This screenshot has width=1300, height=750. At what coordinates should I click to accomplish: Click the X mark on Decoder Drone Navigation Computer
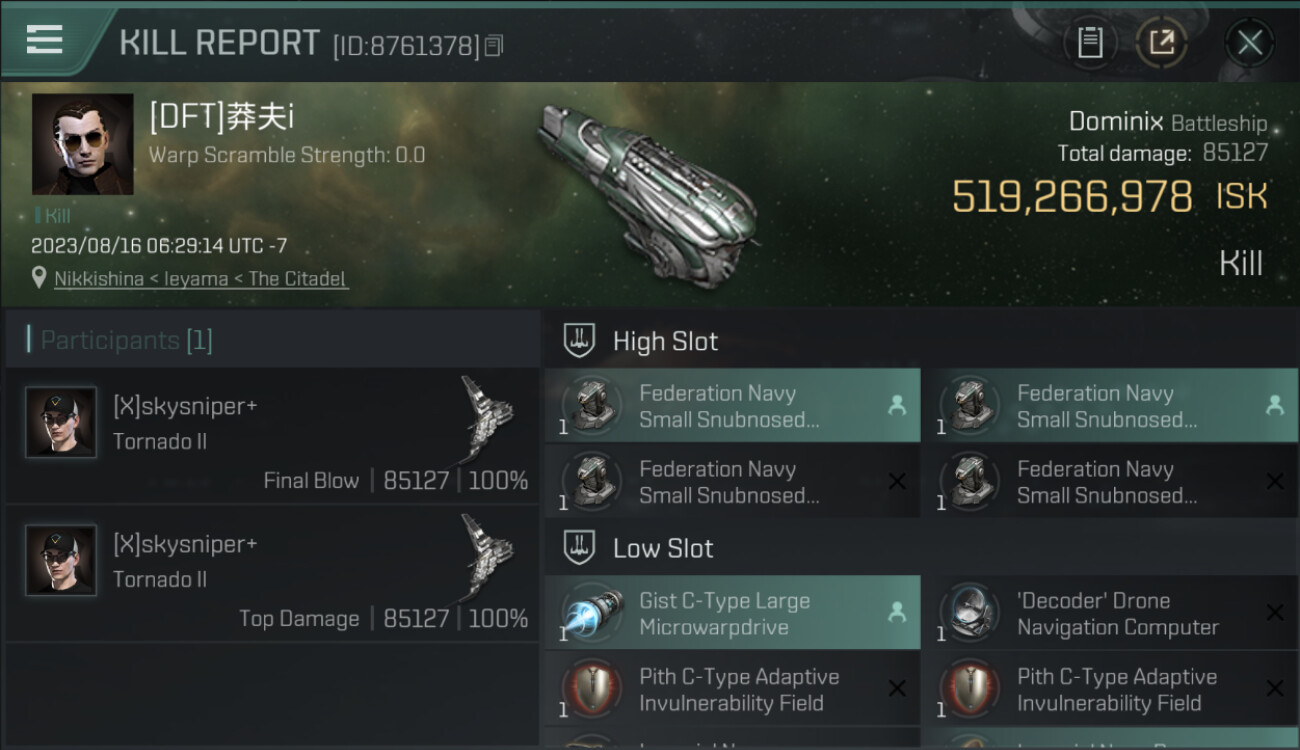[x=1275, y=612]
